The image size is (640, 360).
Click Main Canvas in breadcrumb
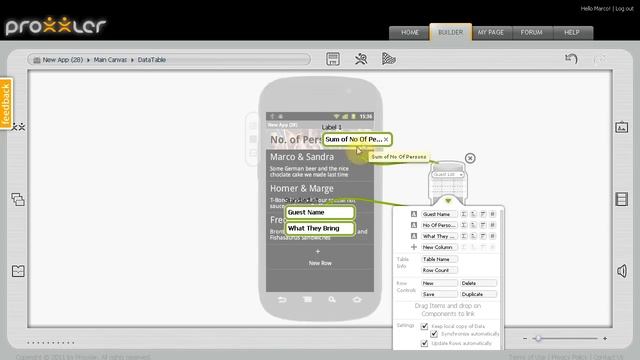pos(110,60)
